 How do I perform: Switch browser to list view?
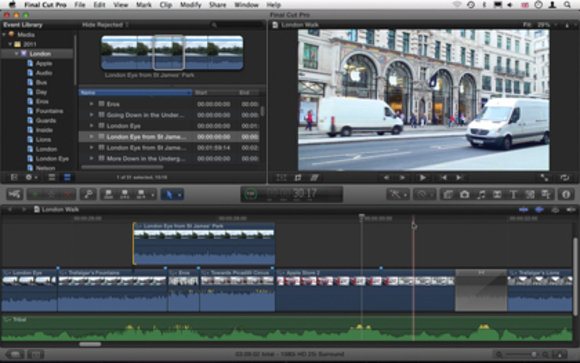(67, 177)
